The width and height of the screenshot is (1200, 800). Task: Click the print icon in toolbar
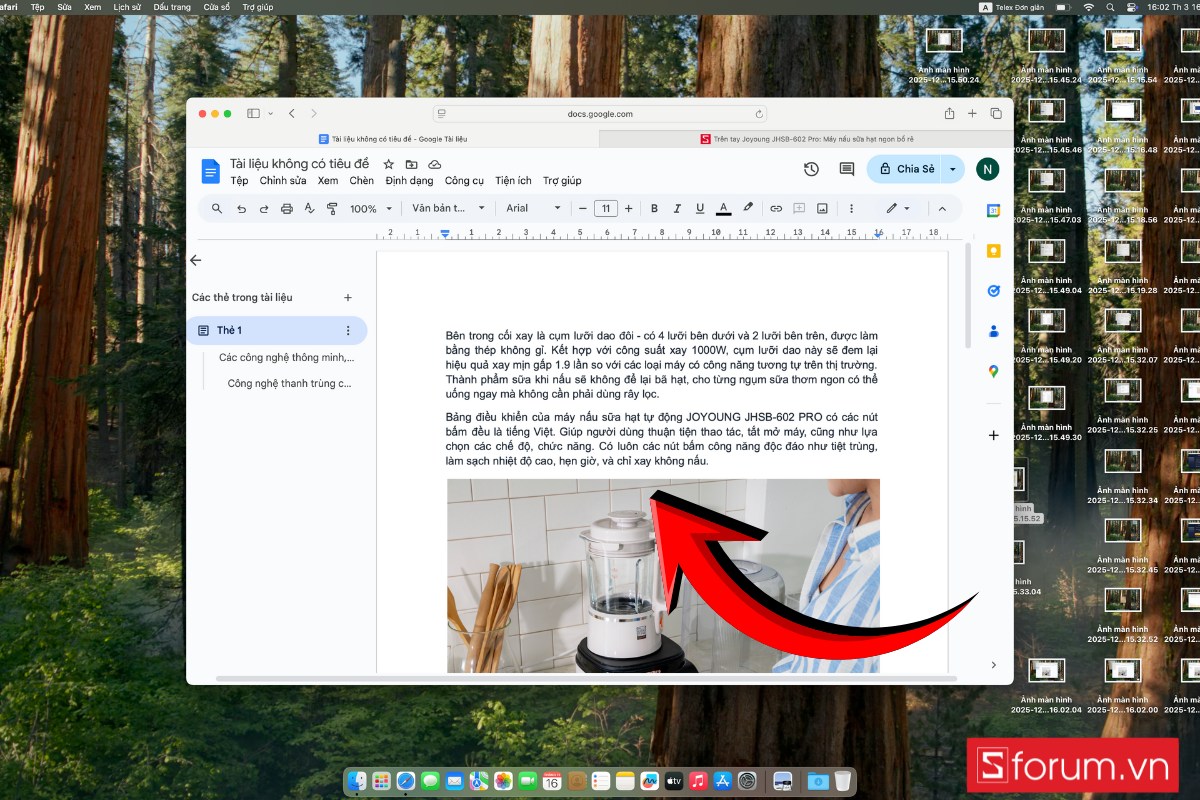point(287,209)
